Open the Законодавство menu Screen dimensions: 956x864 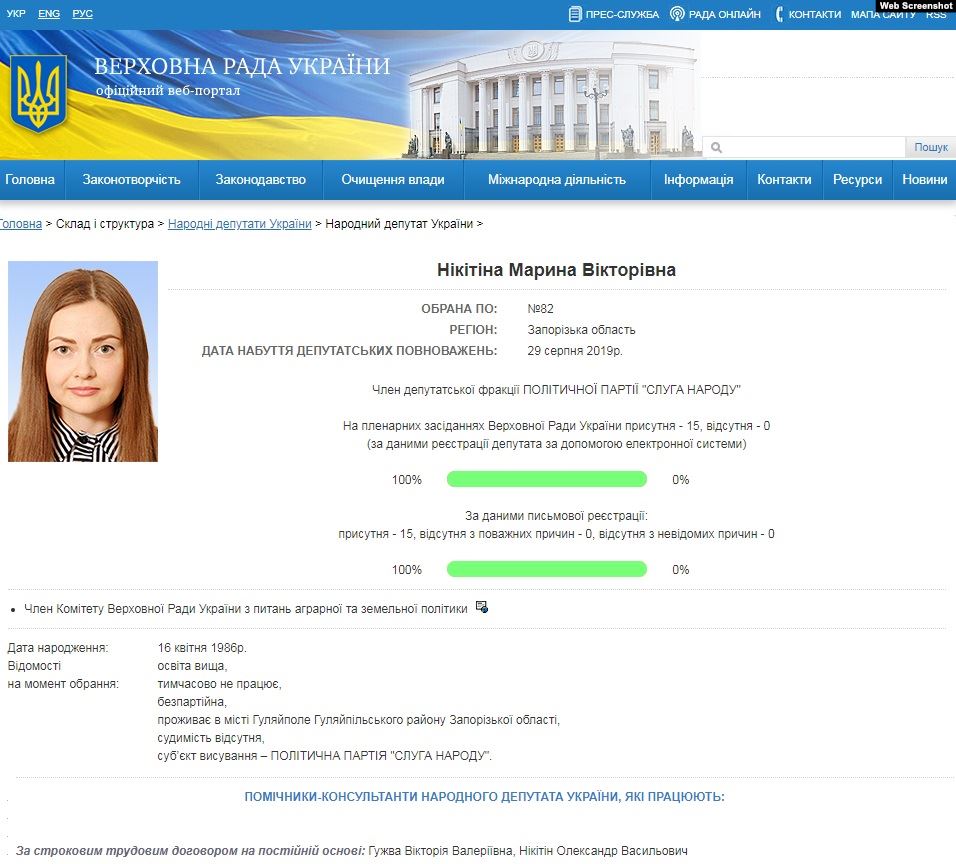tap(260, 180)
